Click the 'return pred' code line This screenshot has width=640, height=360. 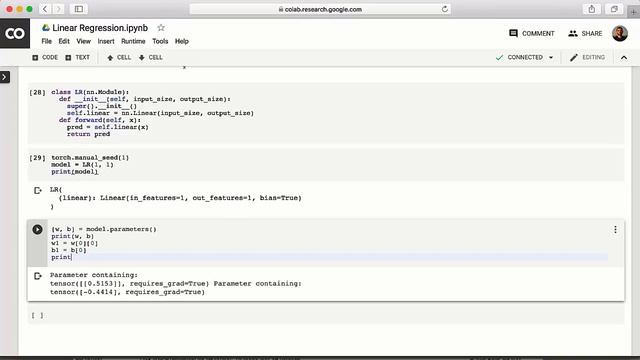tap(88, 134)
